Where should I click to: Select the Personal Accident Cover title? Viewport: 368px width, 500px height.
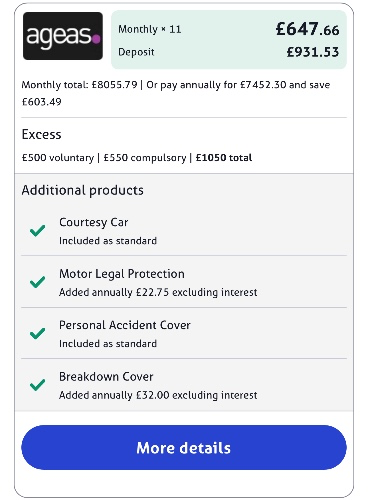click(125, 325)
